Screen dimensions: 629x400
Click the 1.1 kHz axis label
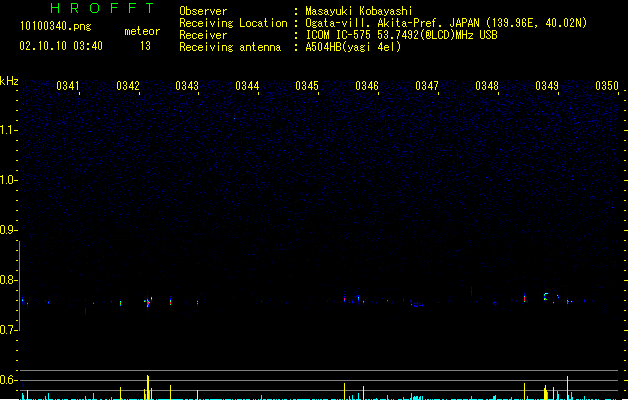8,130
